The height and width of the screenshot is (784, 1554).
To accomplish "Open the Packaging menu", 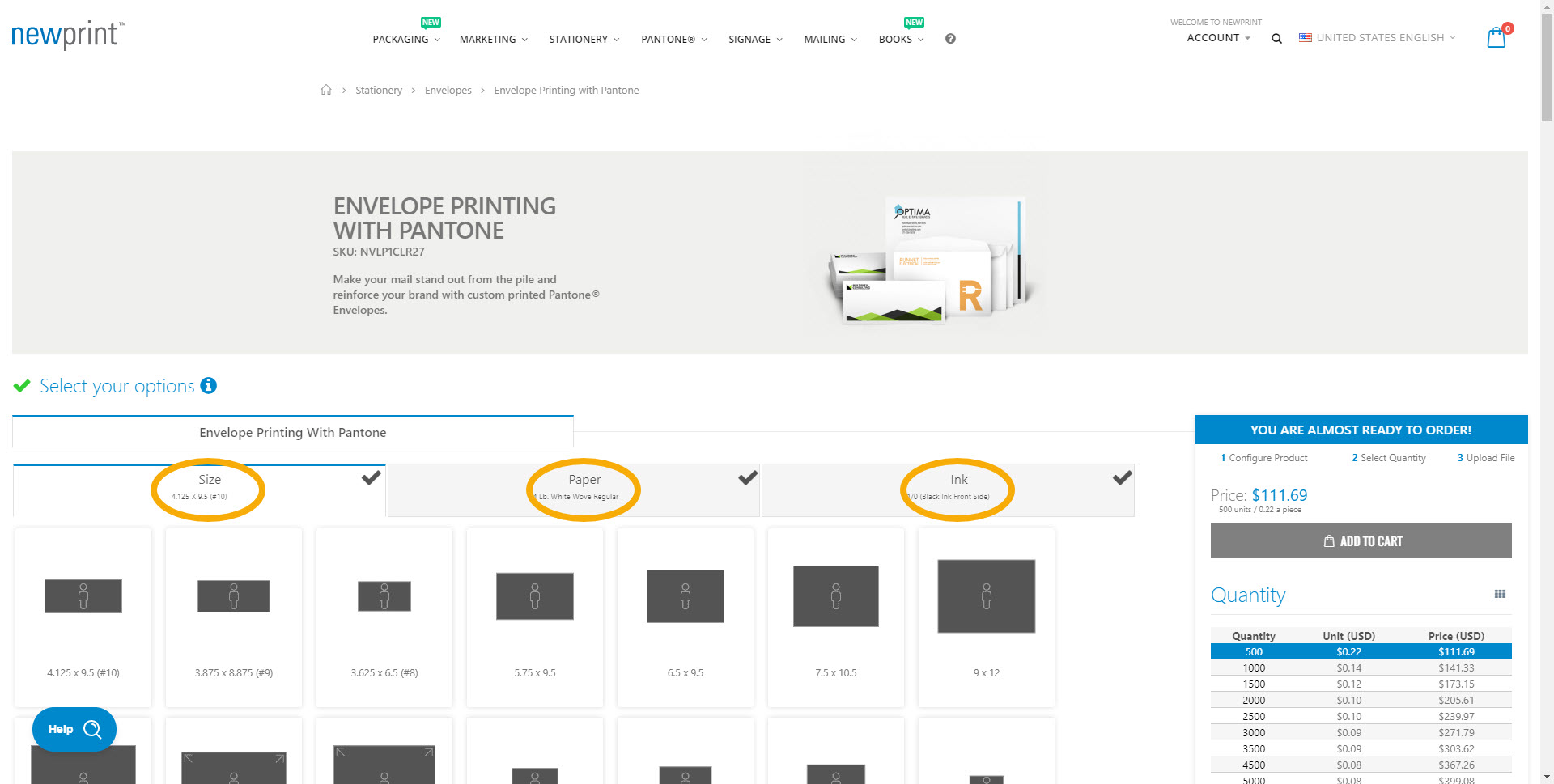I will click(406, 39).
